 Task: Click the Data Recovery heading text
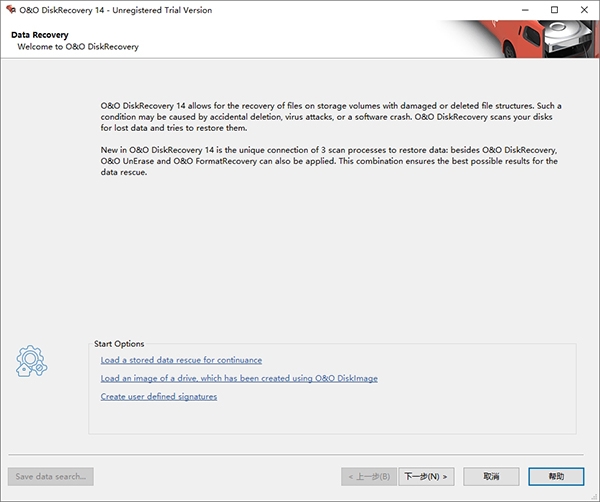coord(40,35)
